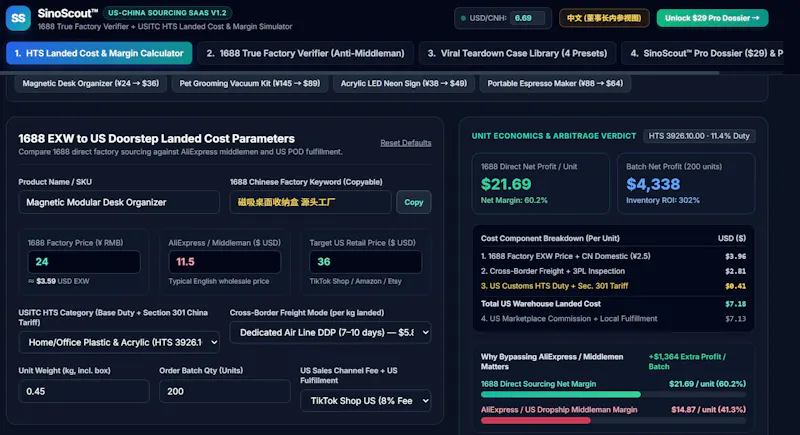This screenshot has width=800, height=435.
Task: Click the Net Margin: 60.2% text
Action: 514,200
